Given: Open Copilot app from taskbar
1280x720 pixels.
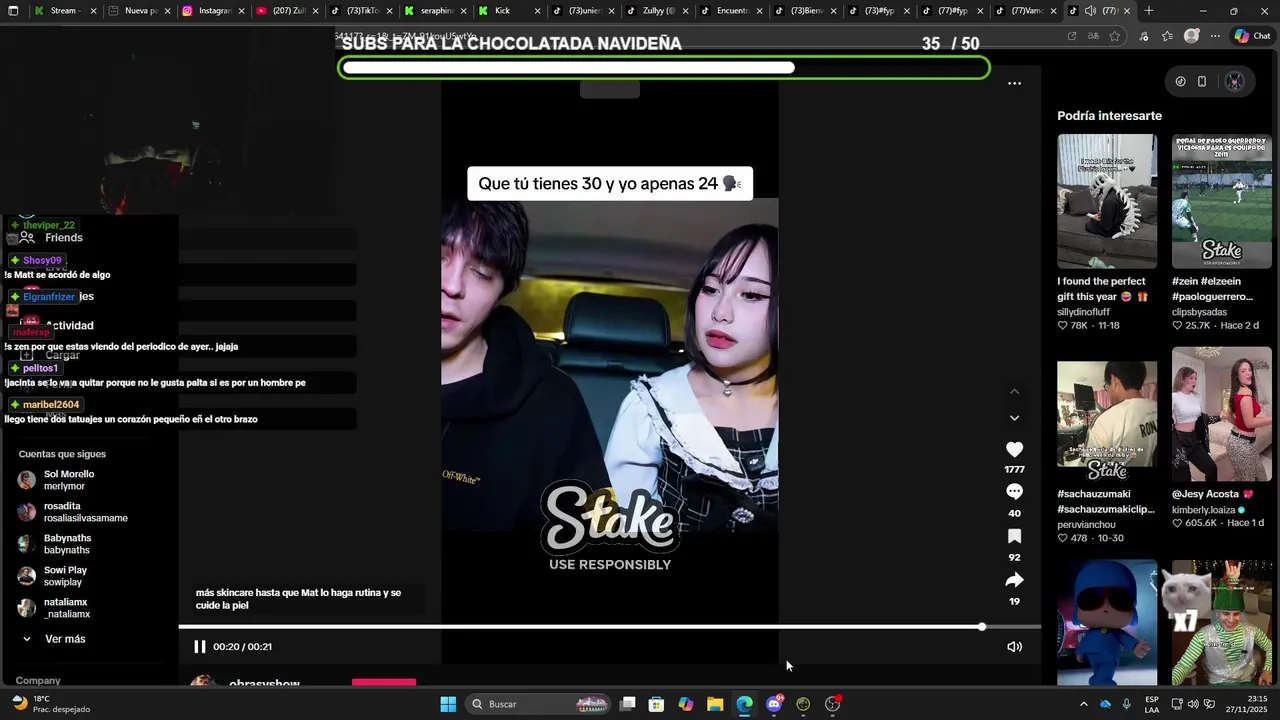Looking at the screenshot, I should tap(685, 704).
